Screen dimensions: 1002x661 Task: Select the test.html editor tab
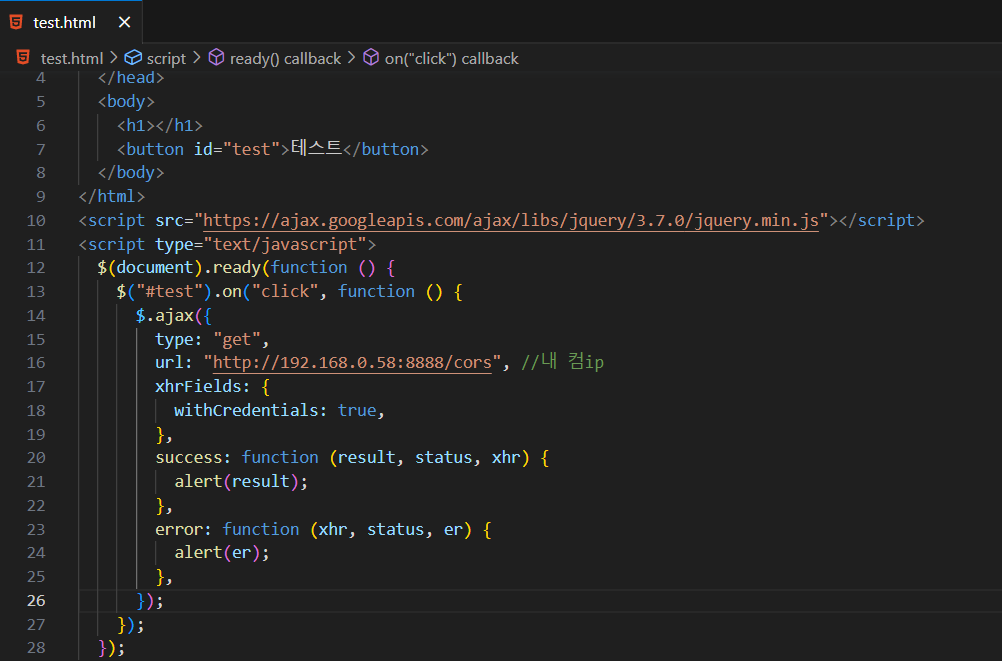70,22
